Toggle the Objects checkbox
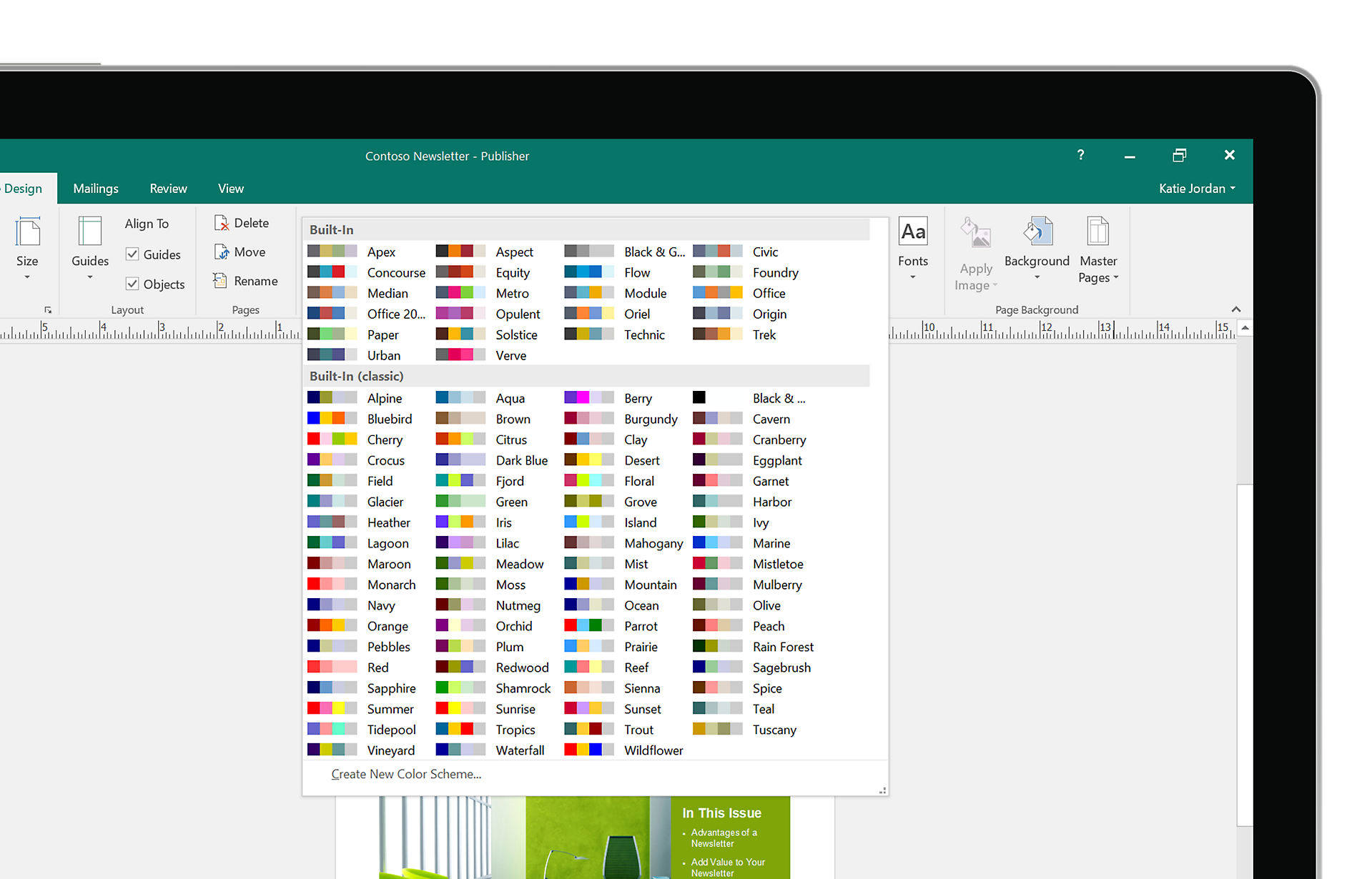This screenshot has height=879, width=1372. pyautogui.click(x=132, y=284)
